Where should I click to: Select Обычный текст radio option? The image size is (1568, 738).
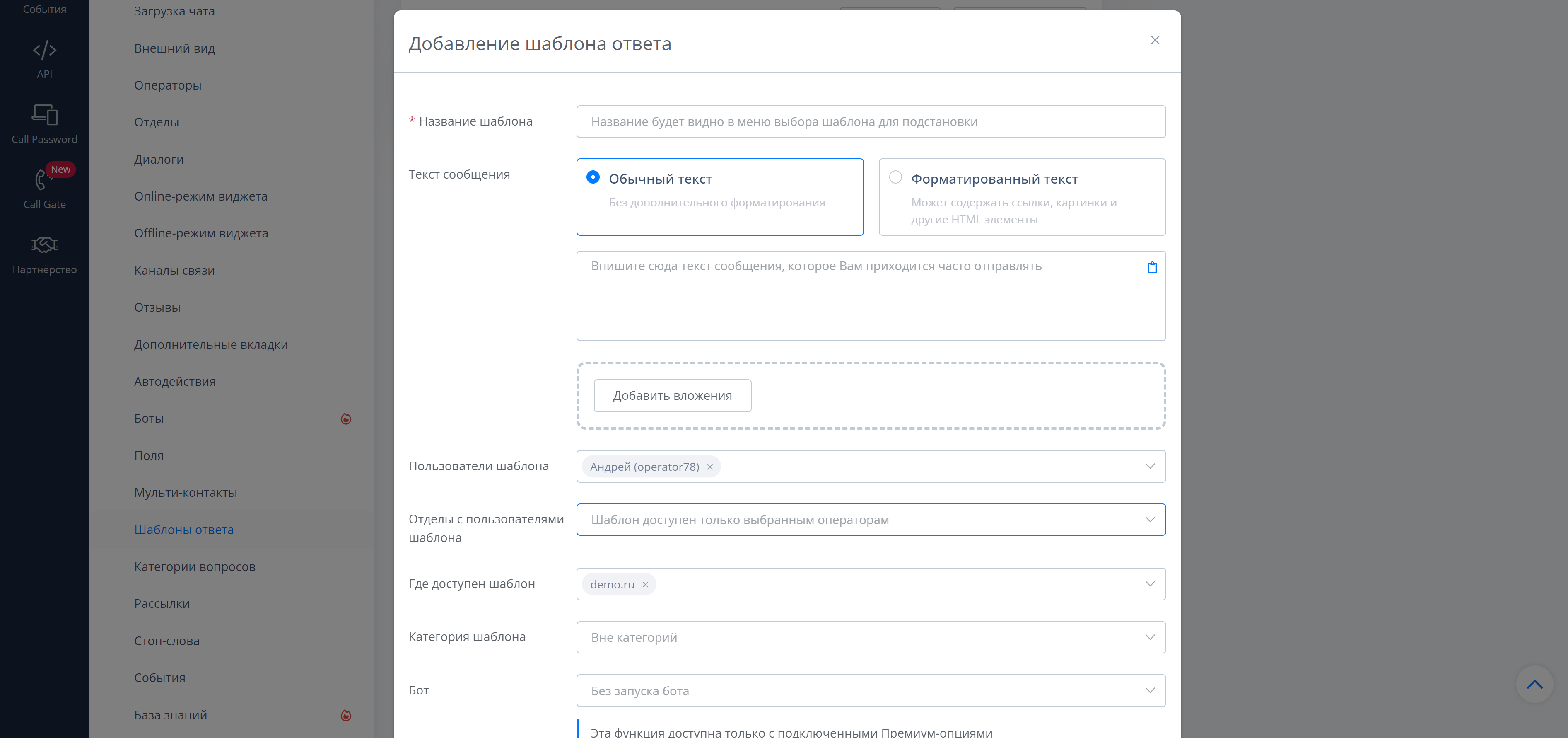click(x=593, y=177)
